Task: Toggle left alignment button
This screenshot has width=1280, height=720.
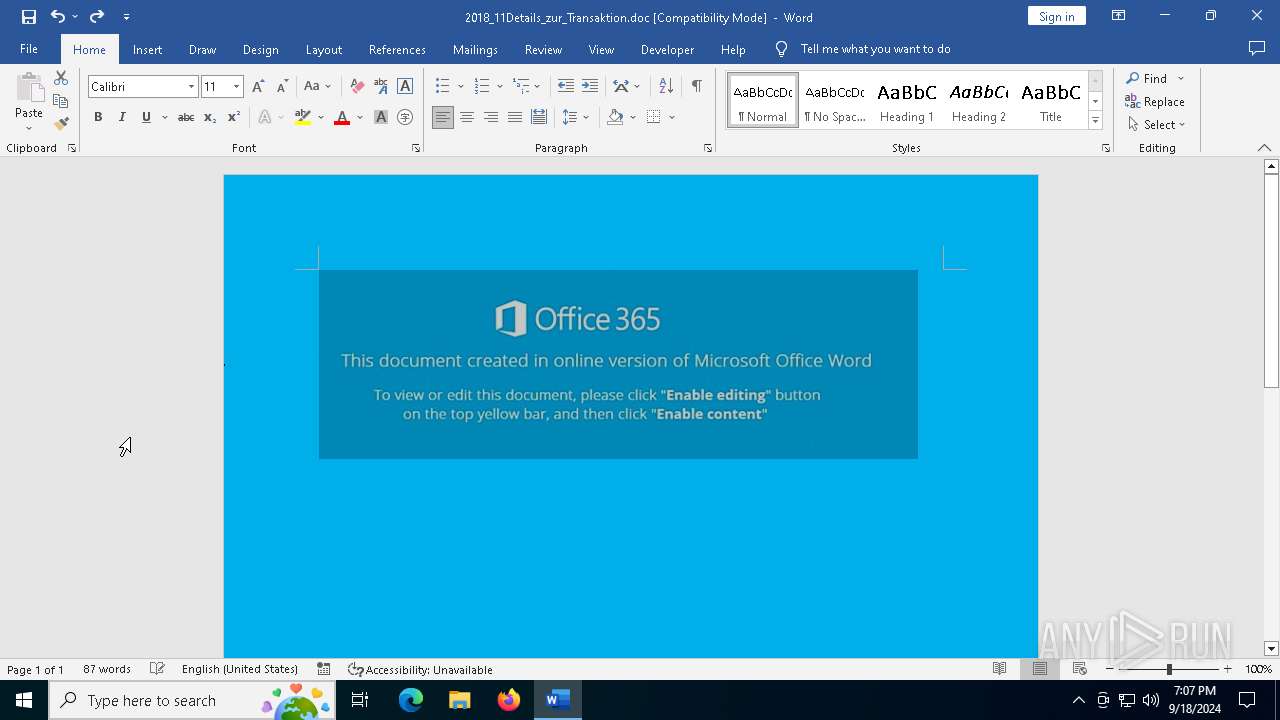Action: click(443, 117)
